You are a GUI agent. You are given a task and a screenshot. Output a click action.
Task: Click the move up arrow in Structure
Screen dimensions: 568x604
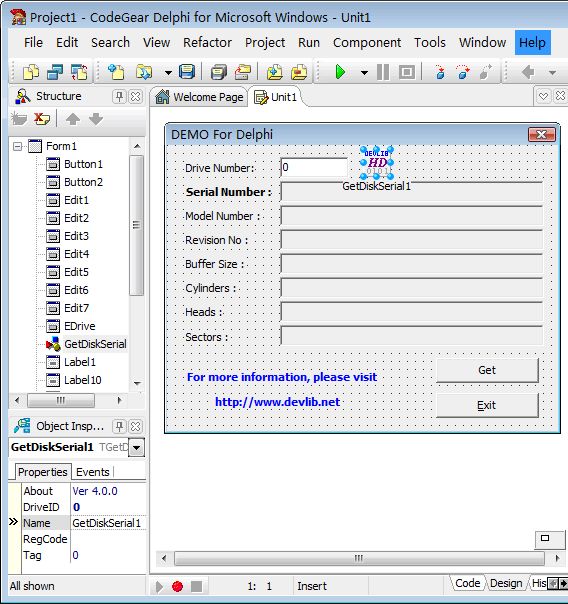pyautogui.click(x=73, y=119)
